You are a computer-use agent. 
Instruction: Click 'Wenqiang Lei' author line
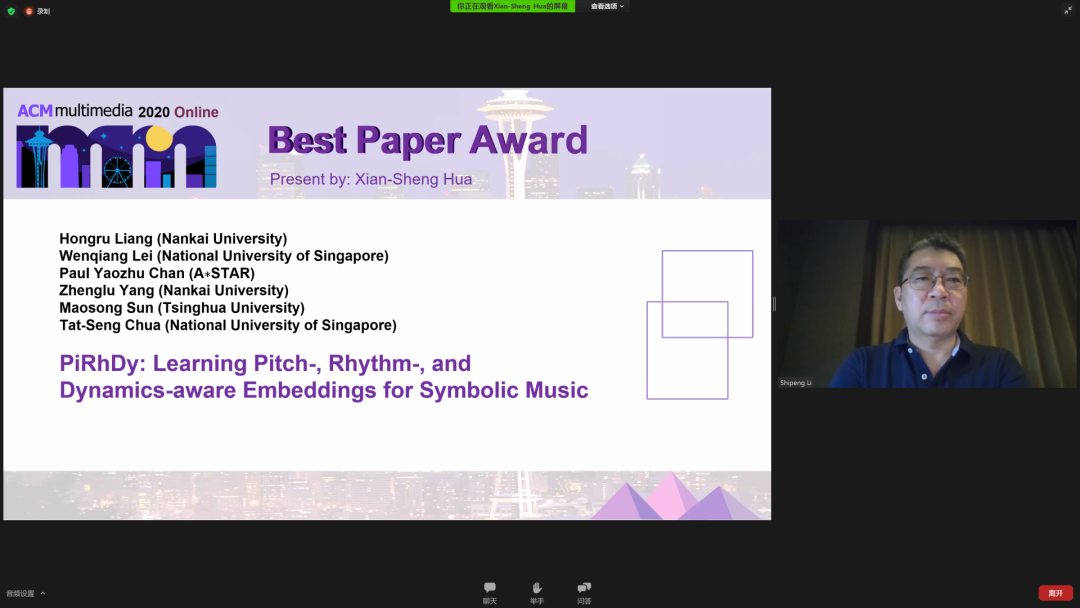pyautogui.click(x=224, y=255)
